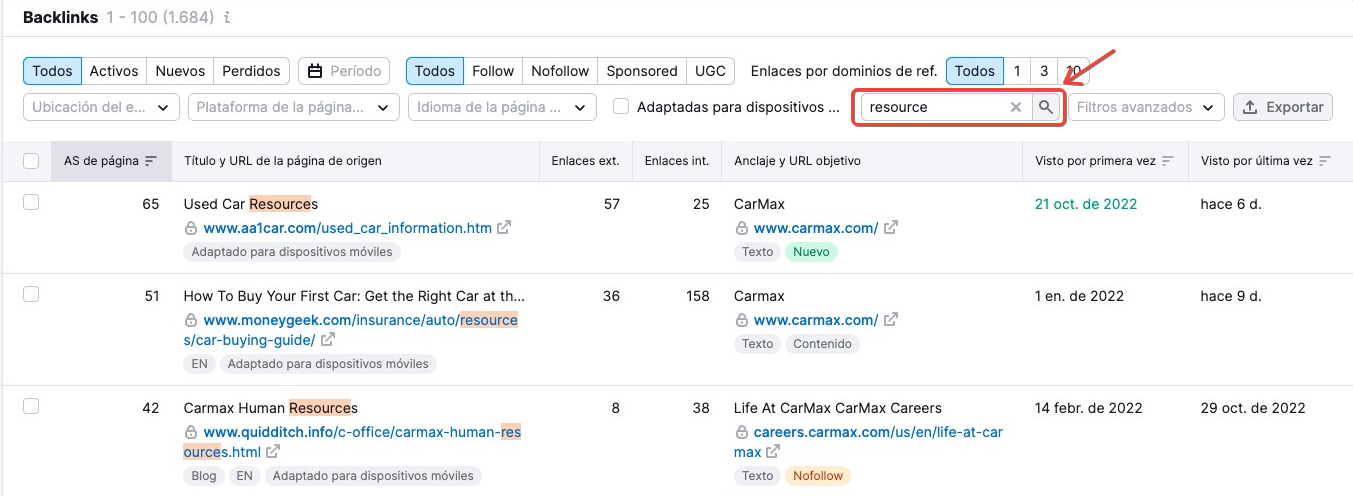Click the Exportar button

1283,107
